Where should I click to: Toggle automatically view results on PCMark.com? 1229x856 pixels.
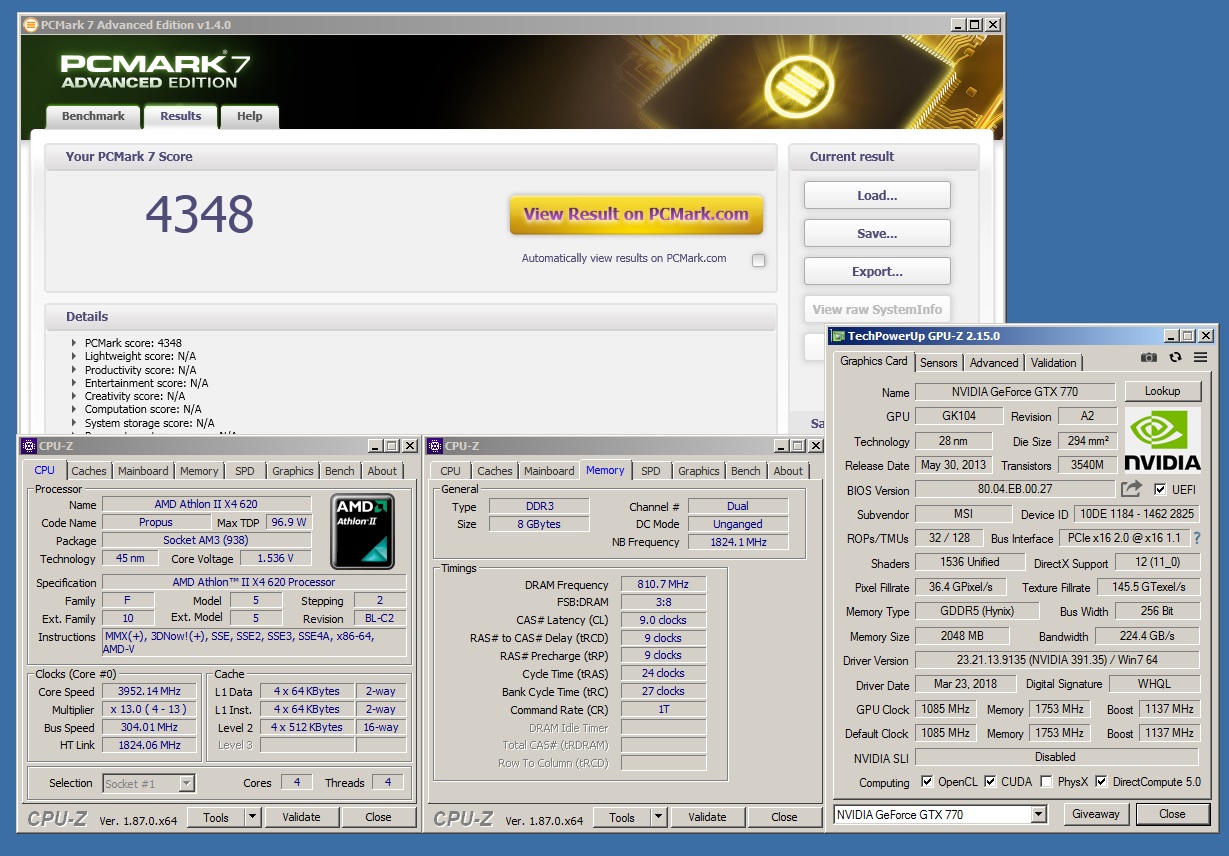(x=758, y=260)
